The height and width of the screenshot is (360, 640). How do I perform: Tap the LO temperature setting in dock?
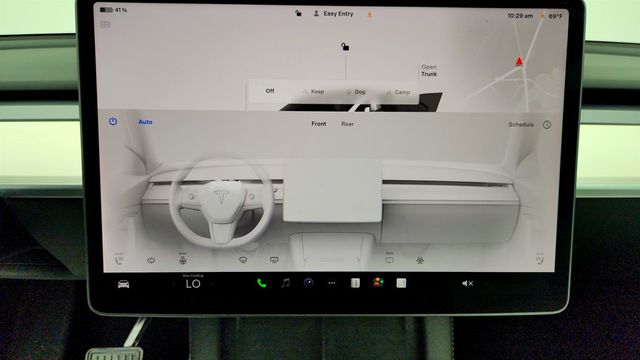193,284
